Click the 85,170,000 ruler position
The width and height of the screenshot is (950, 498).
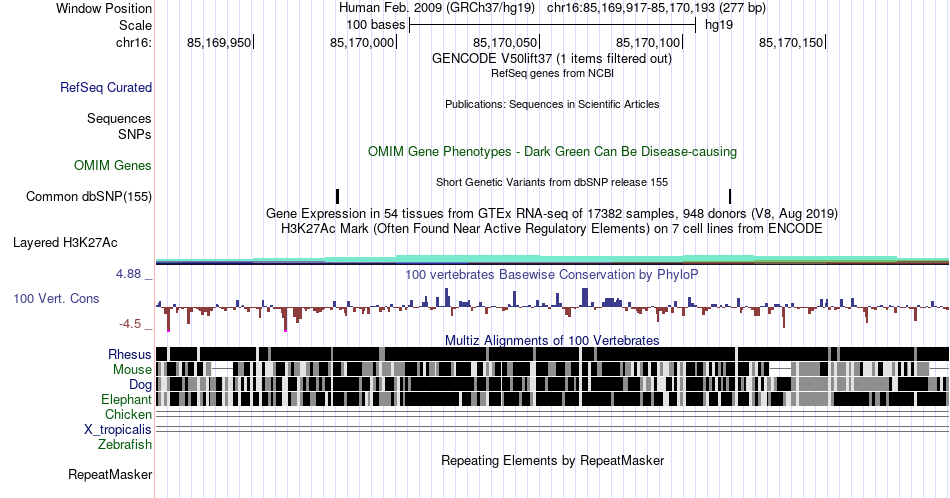pos(362,42)
